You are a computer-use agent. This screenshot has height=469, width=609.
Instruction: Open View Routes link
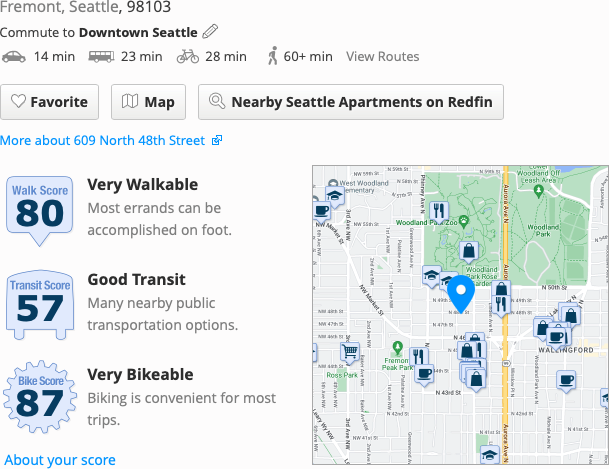[x=382, y=57]
